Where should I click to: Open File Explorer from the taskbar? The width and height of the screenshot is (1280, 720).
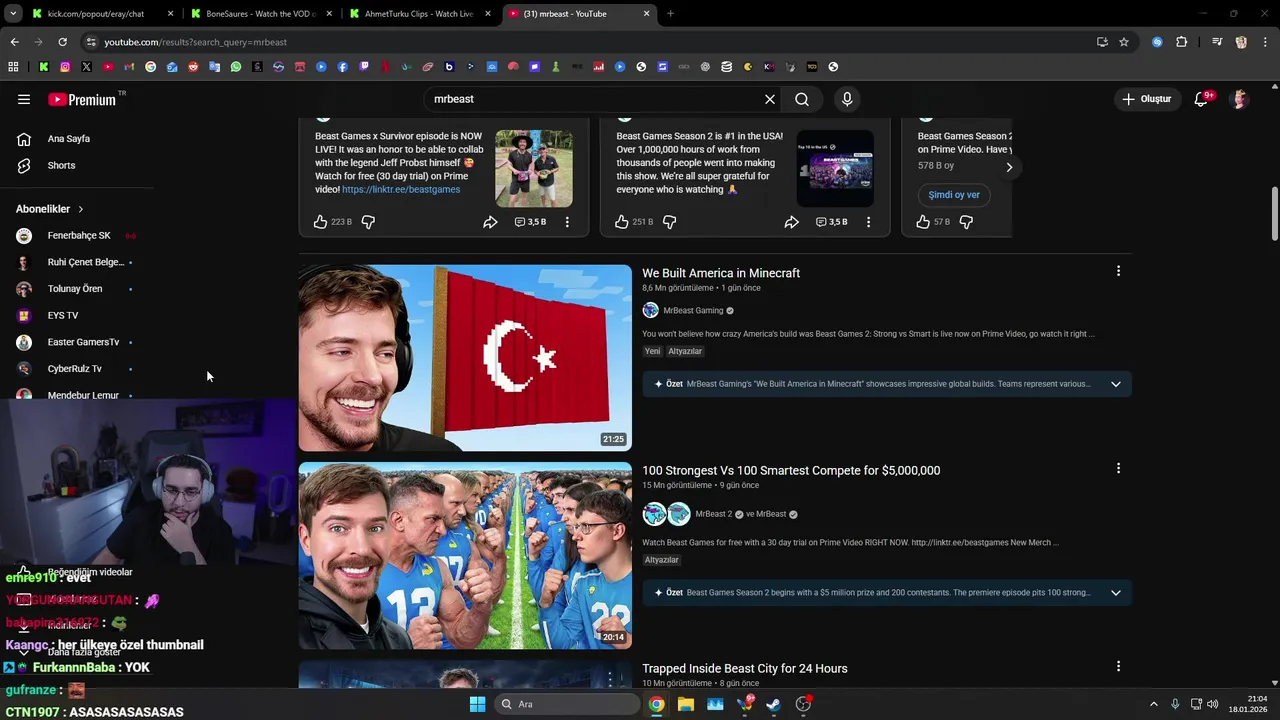(686, 704)
